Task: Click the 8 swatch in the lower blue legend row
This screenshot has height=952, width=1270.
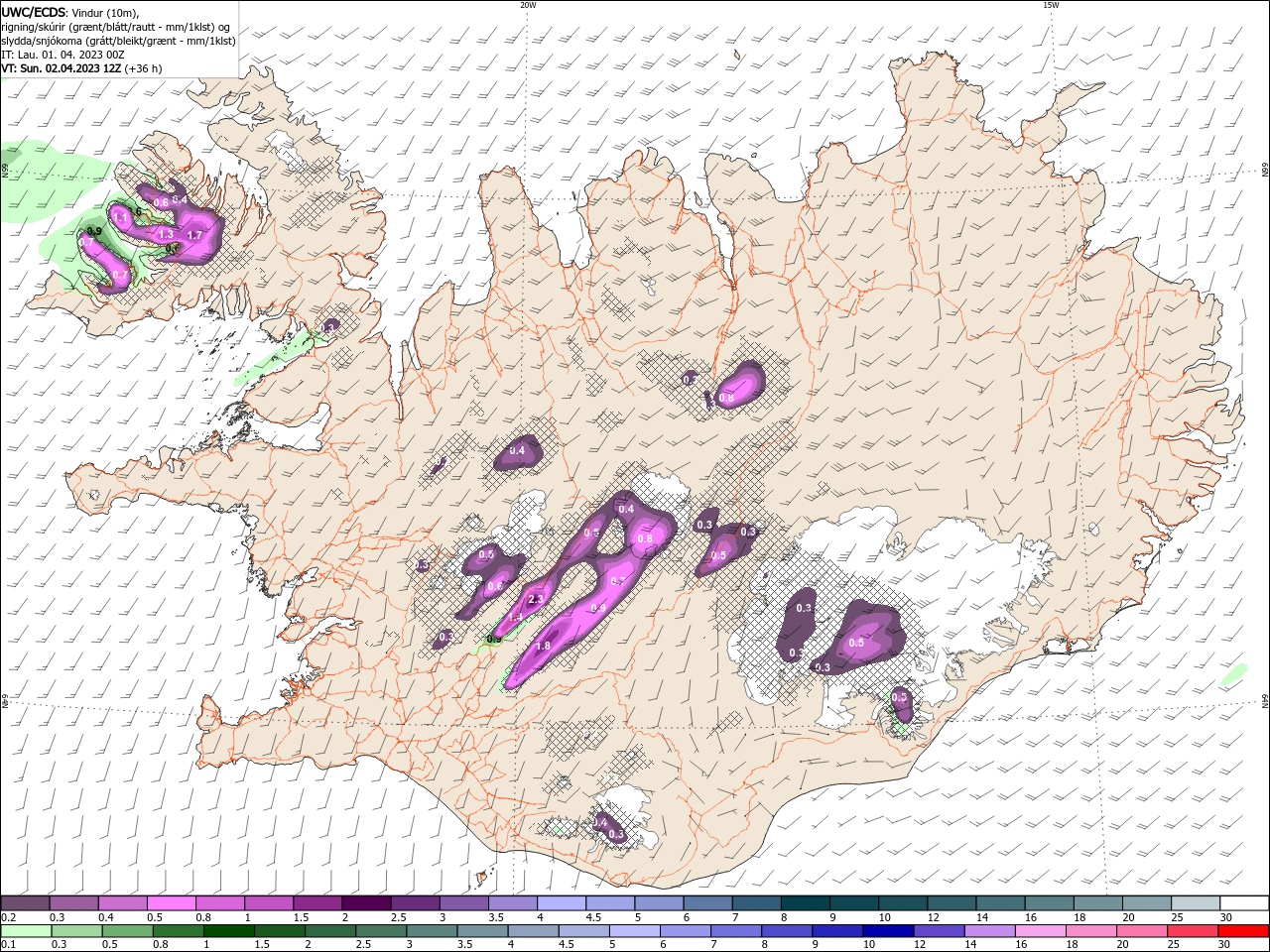Action: pyautogui.click(x=787, y=931)
